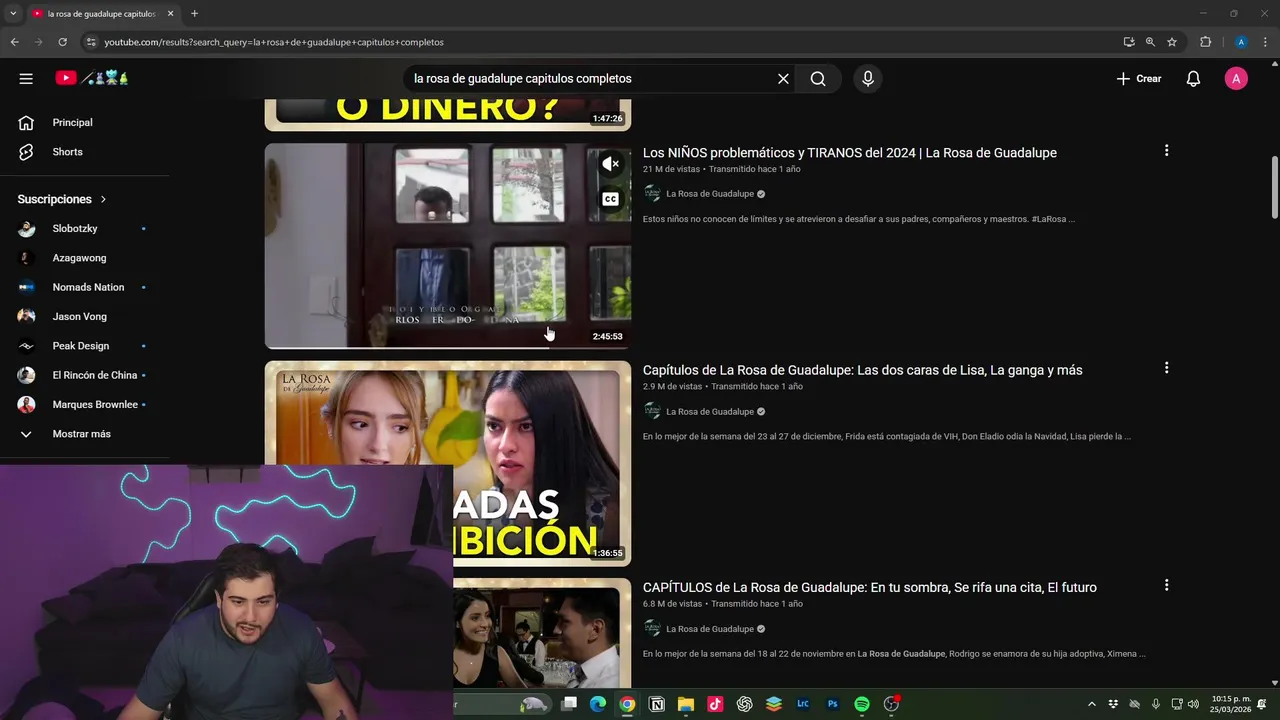Open options for Las dos caras de Lisa video

coord(1166,368)
